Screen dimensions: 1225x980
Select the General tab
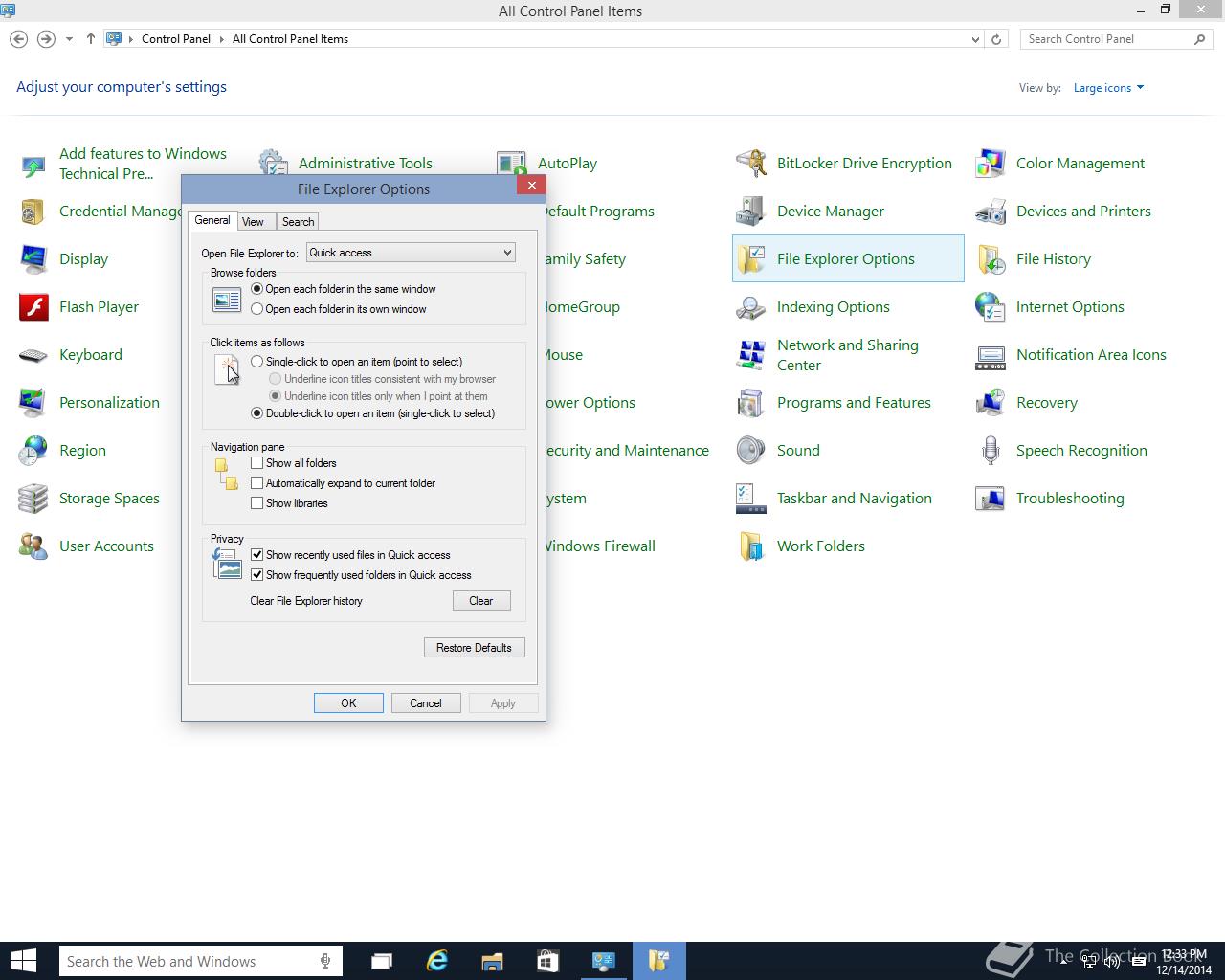(212, 220)
